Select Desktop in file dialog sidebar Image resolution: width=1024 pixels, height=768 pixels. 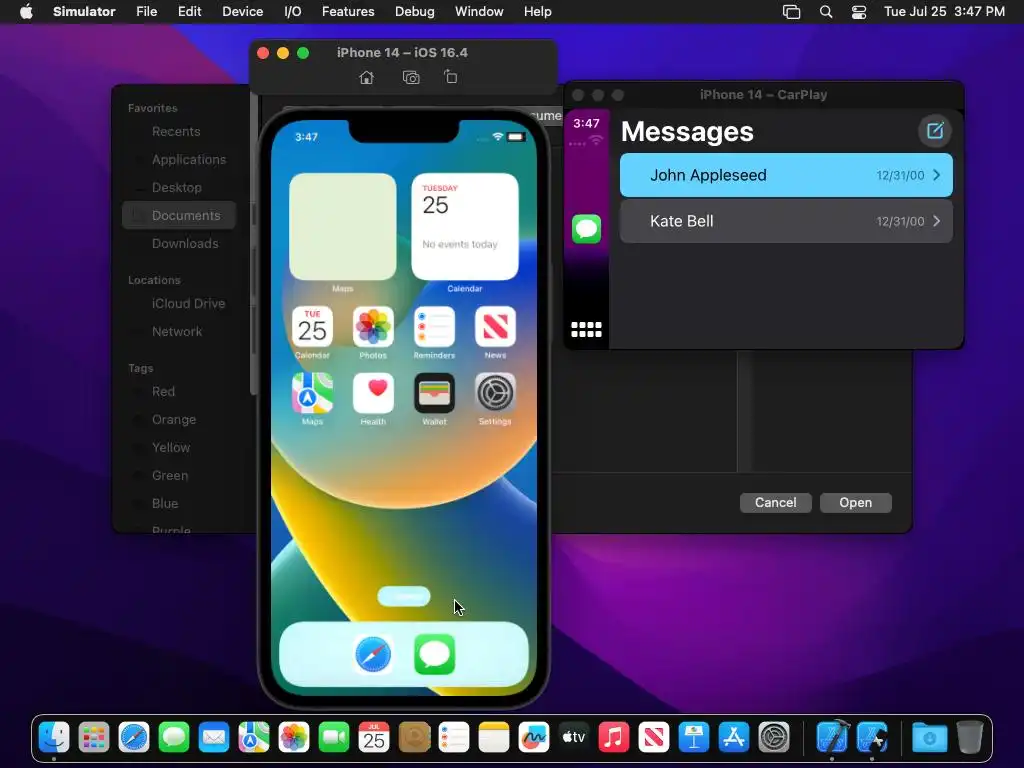[178, 187]
